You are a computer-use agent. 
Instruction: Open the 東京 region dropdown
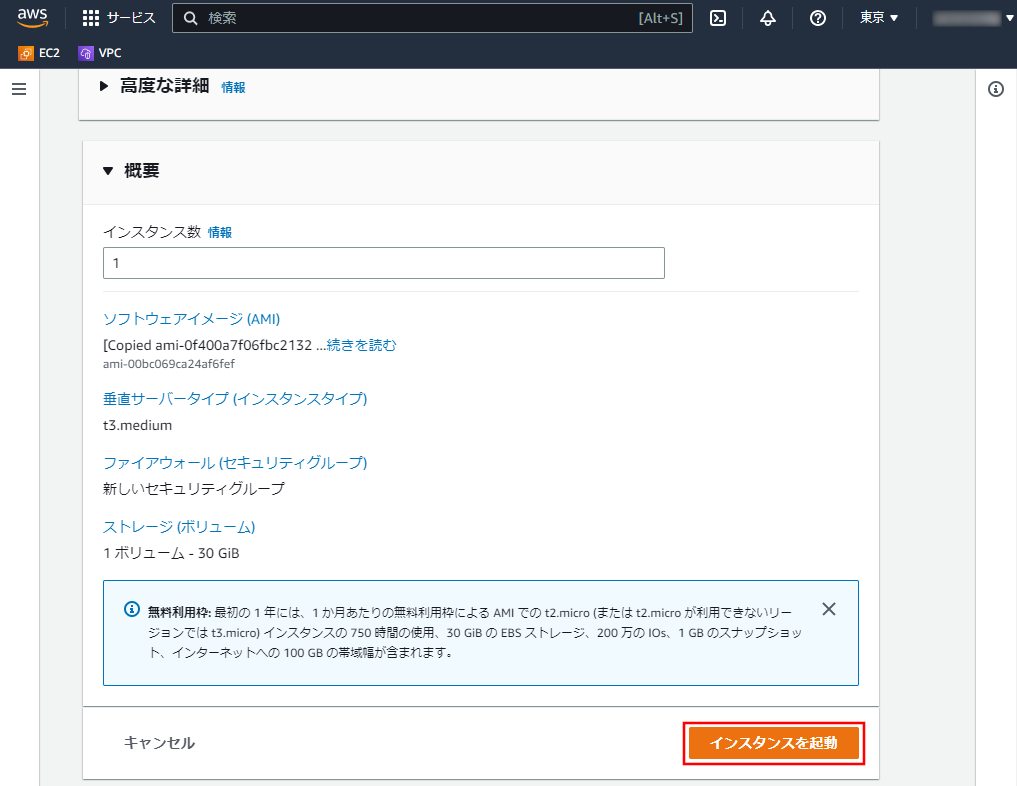(879, 18)
